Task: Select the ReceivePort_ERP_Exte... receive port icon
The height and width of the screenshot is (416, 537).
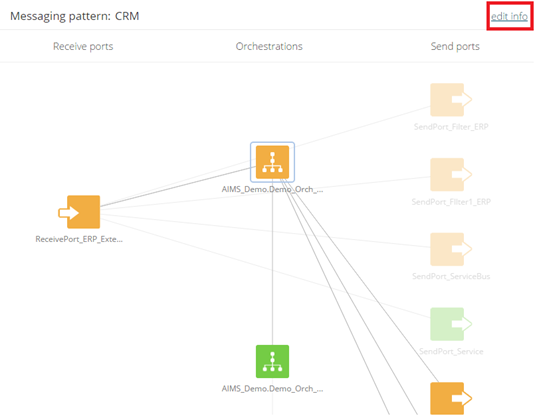Action: pyautogui.click(x=79, y=212)
